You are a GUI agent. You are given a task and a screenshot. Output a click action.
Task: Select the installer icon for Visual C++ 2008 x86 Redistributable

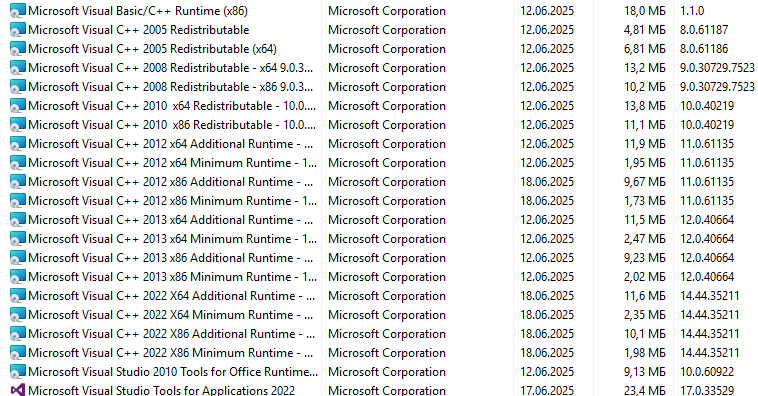click(17, 87)
